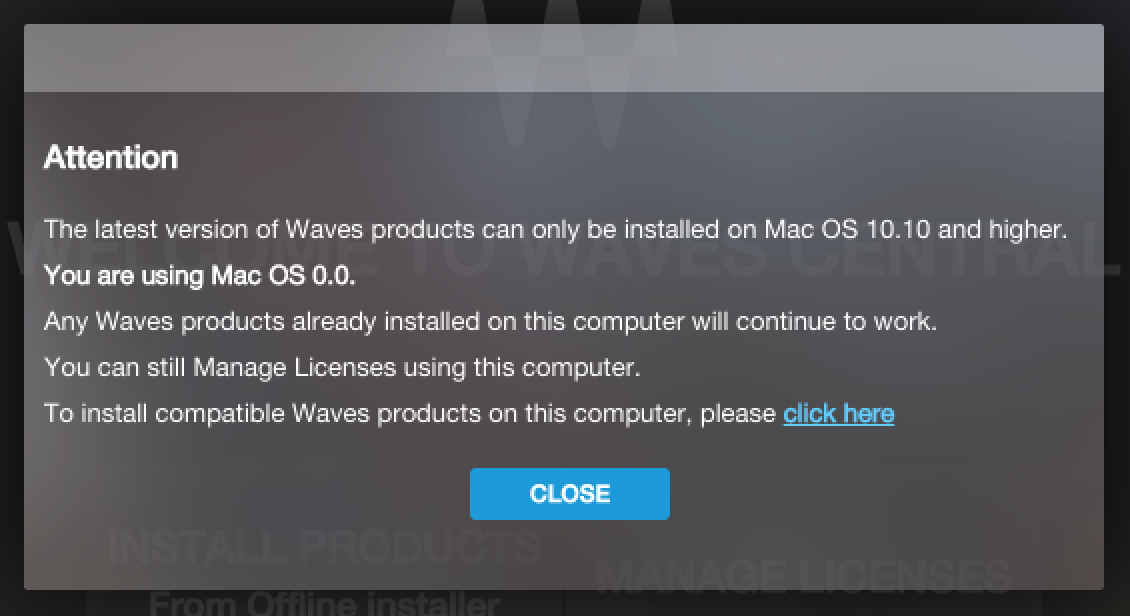Click the "To install compatible Waves products" text
Screen dimensions: 1130x616
pyautogui.click(x=409, y=414)
